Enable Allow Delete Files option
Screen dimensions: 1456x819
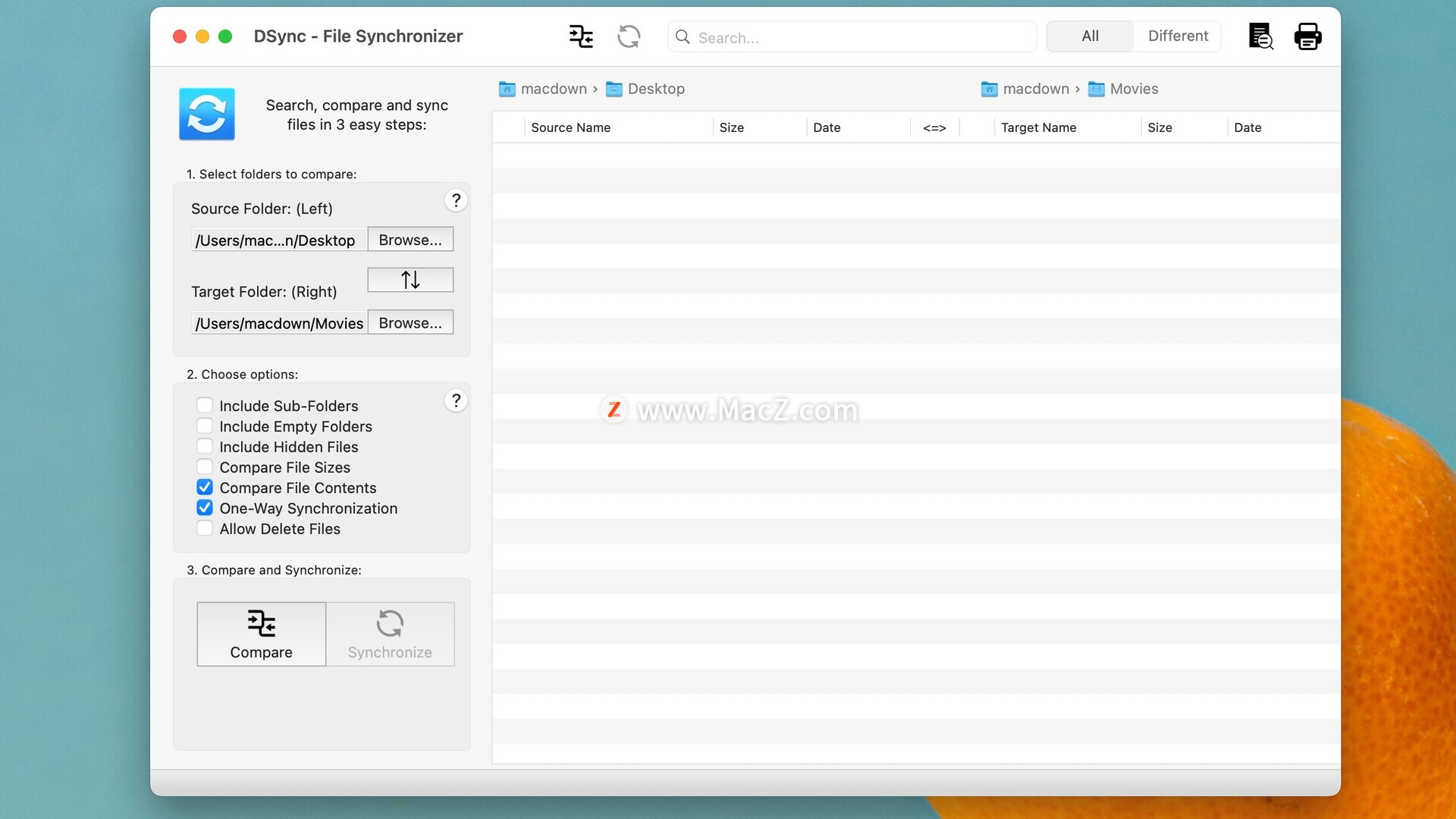click(x=205, y=529)
